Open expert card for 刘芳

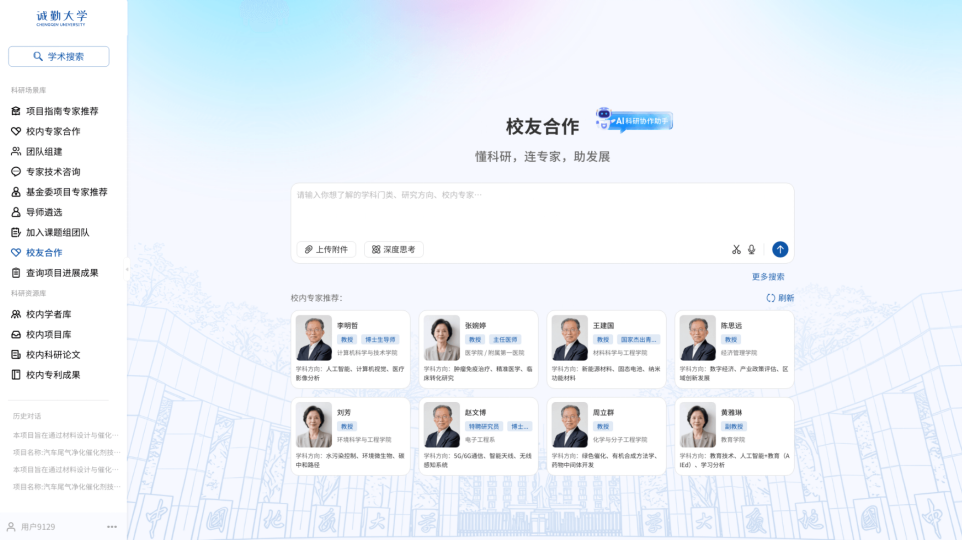click(x=350, y=436)
